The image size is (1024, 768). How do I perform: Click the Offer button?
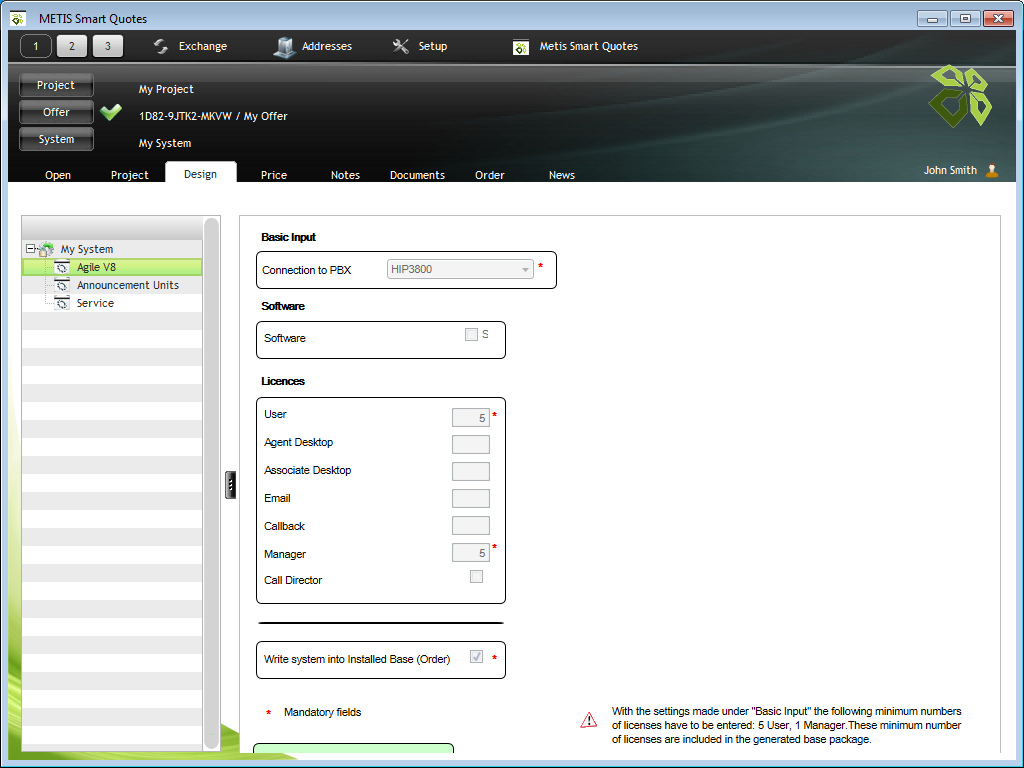point(56,112)
